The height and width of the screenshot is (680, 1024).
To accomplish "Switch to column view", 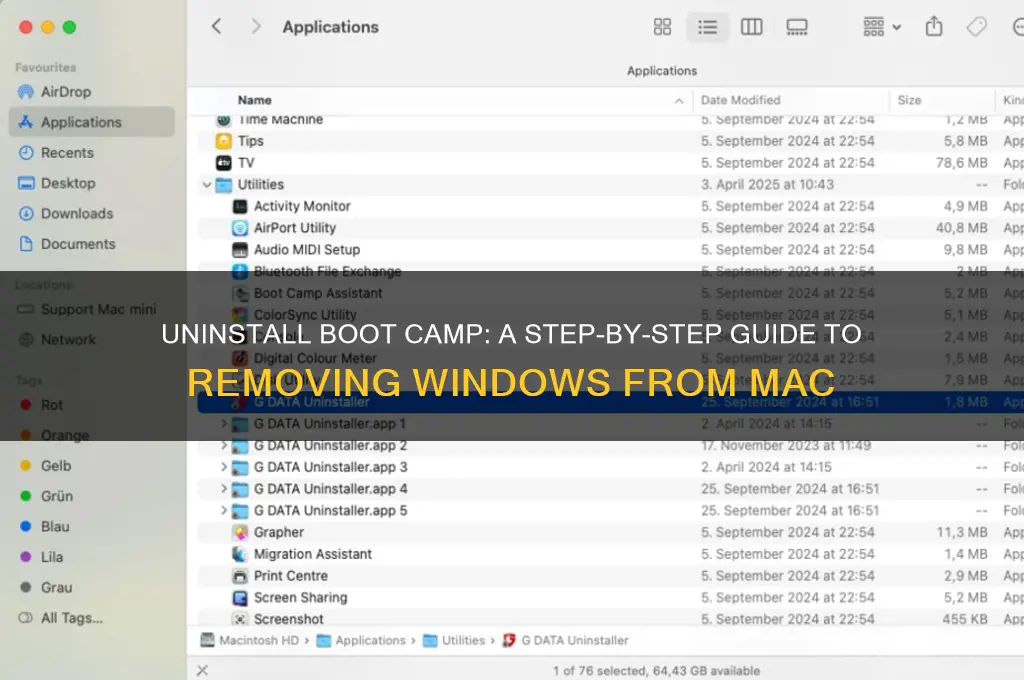I will (752, 27).
